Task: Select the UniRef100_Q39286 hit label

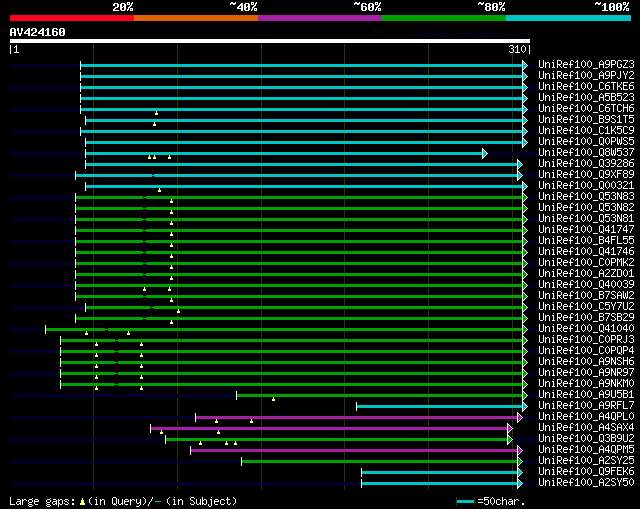Action: (586, 164)
